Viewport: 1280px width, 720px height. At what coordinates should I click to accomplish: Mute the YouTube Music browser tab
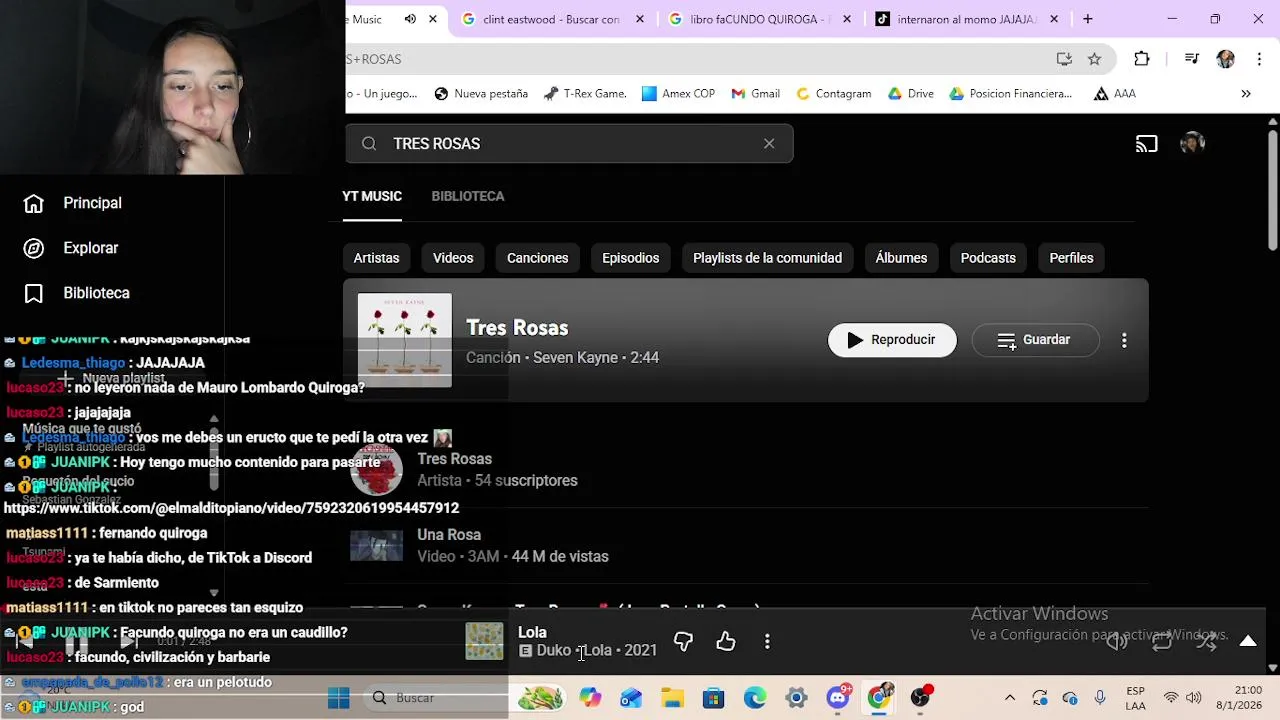410,19
